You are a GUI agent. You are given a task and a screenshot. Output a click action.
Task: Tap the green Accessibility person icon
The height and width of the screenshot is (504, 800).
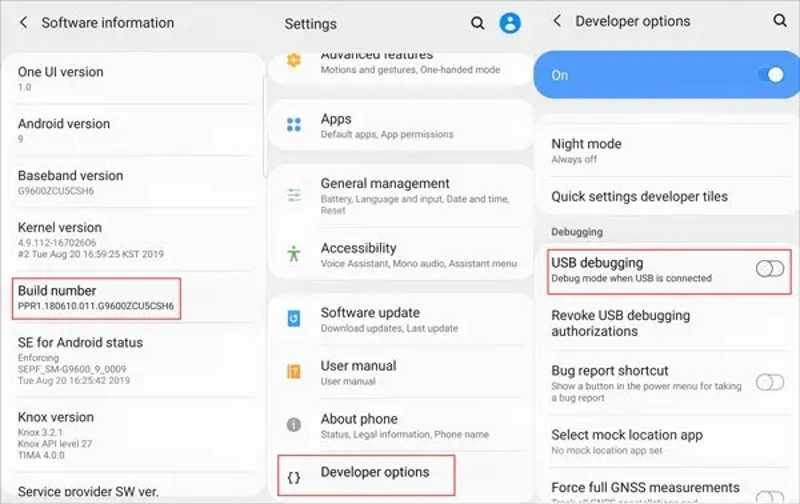(294, 254)
